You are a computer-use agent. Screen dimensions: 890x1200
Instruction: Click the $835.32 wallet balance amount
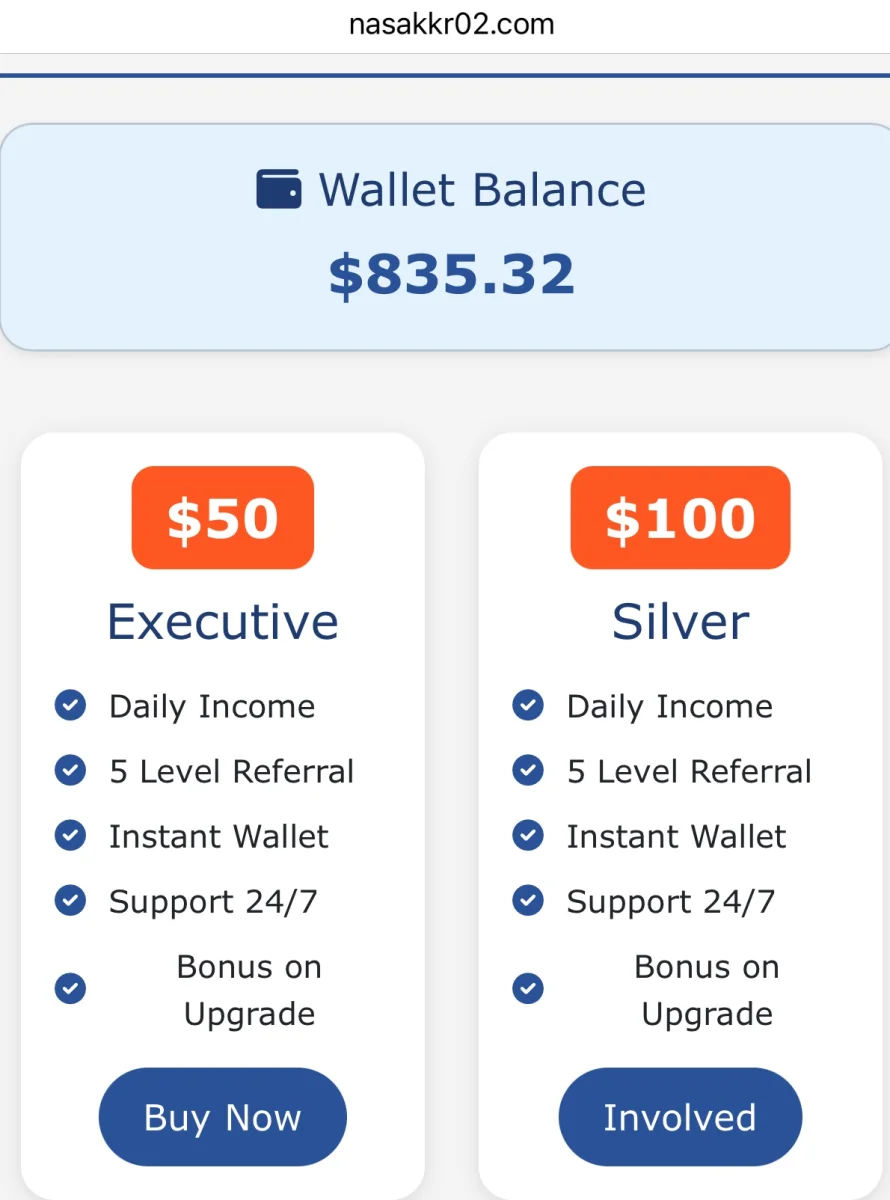[x=452, y=275]
